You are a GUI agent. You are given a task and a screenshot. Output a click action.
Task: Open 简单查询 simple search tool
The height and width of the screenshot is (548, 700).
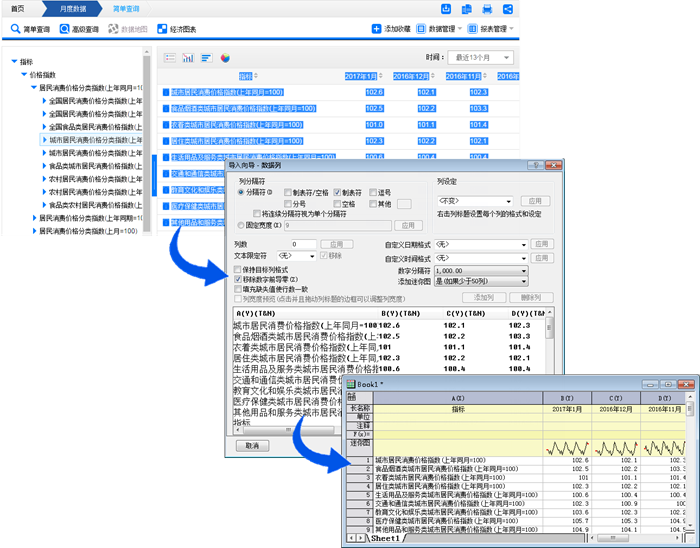tap(30, 29)
